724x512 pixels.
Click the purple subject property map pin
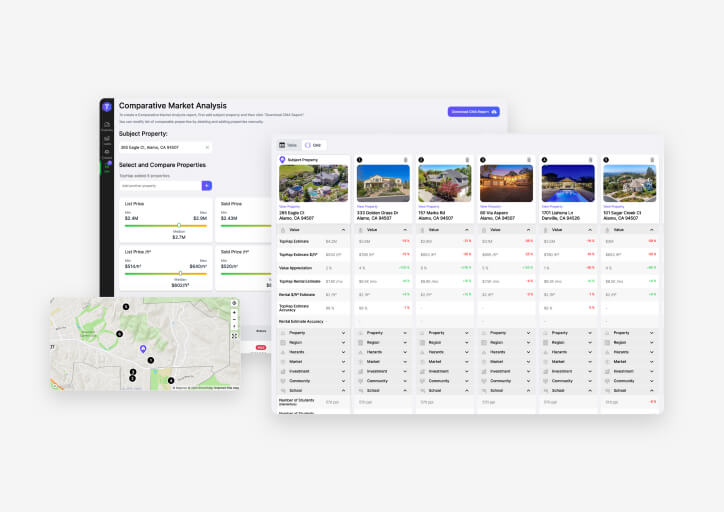(143, 349)
